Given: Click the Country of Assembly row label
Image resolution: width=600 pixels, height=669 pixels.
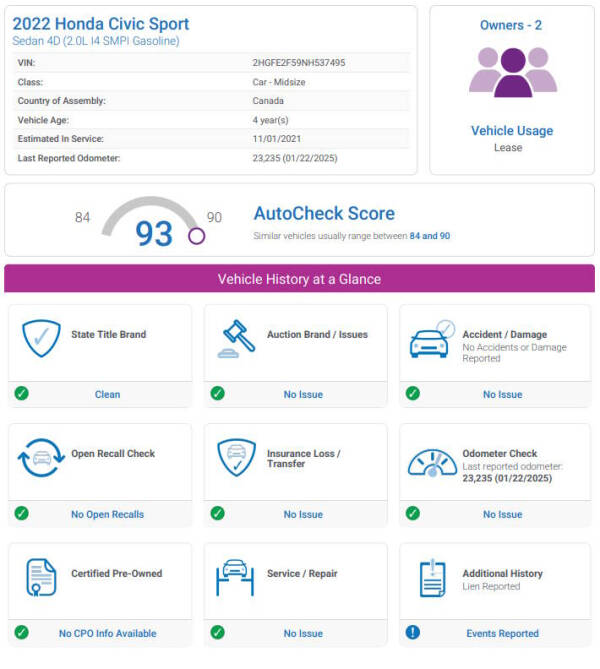Looking at the screenshot, I should (x=61, y=101).
